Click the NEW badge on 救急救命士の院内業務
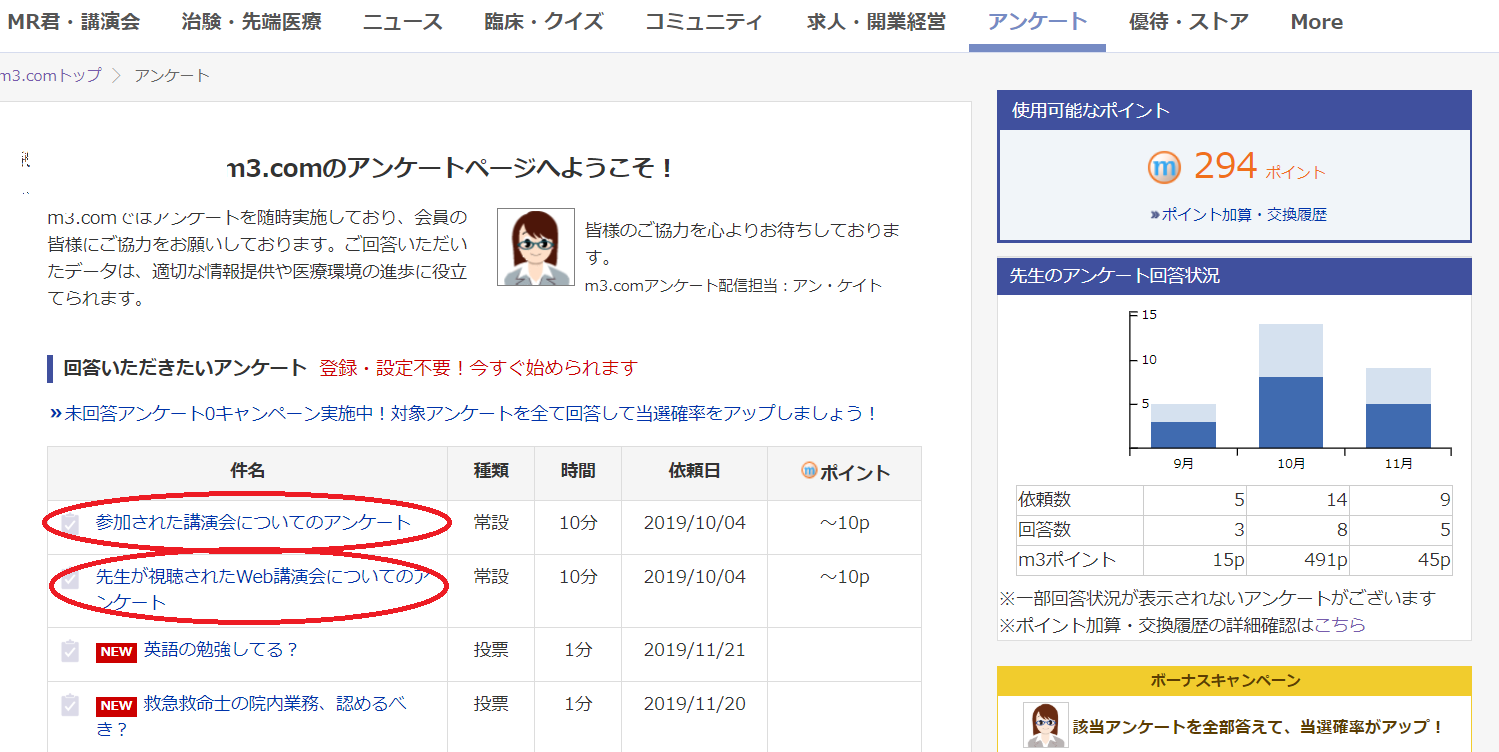Image resolution: width=1499 pixels, height=752 pixels. coord(116,706)
